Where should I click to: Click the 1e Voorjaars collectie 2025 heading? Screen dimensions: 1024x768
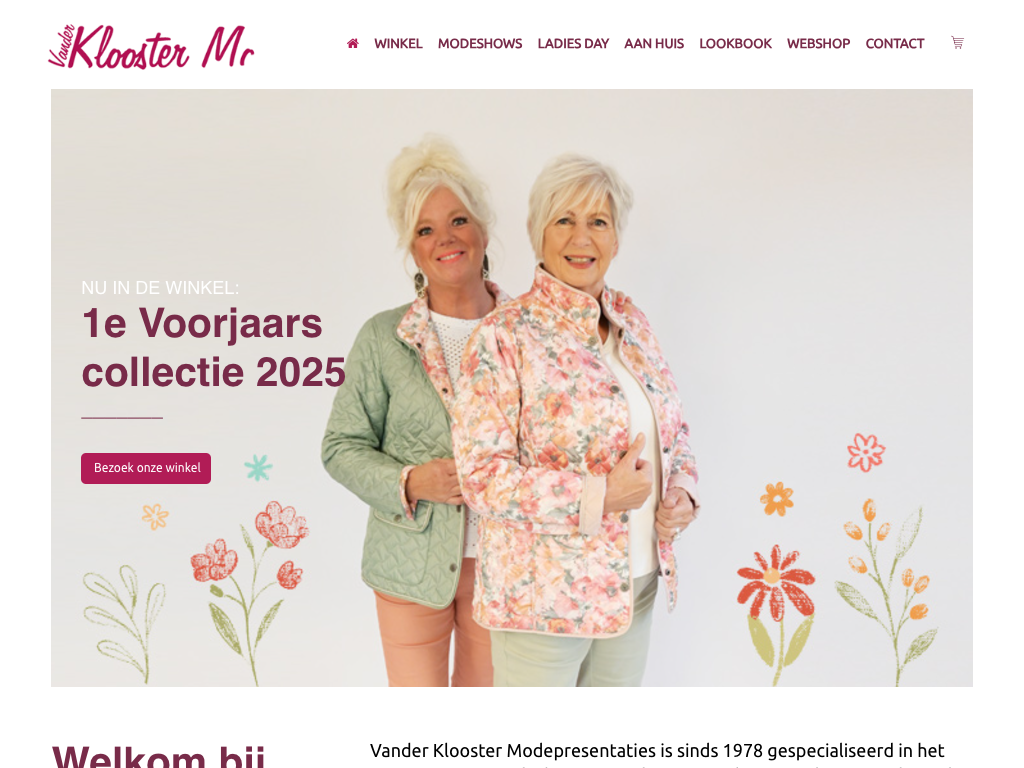(213, 347)
